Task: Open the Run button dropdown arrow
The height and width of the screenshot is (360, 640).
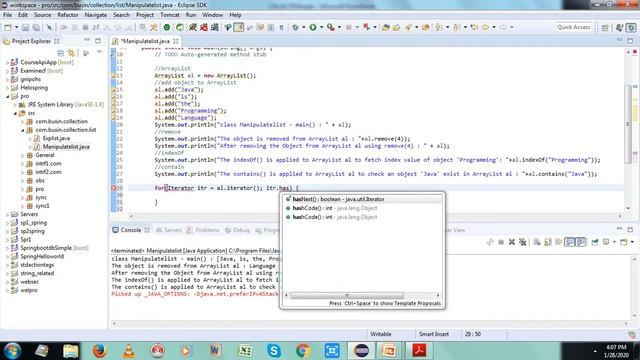Action: point(321,27)
